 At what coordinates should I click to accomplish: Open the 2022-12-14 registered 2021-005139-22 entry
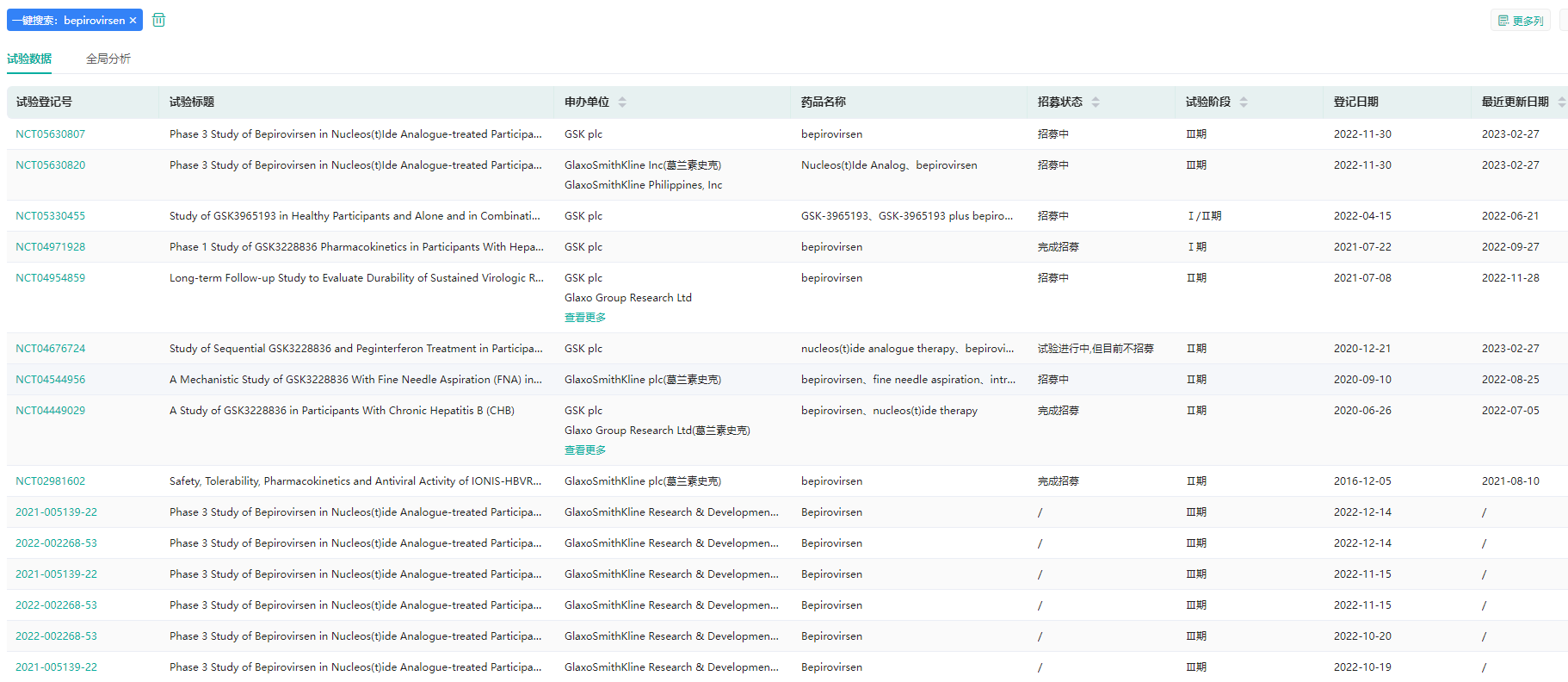click(57, 512)
